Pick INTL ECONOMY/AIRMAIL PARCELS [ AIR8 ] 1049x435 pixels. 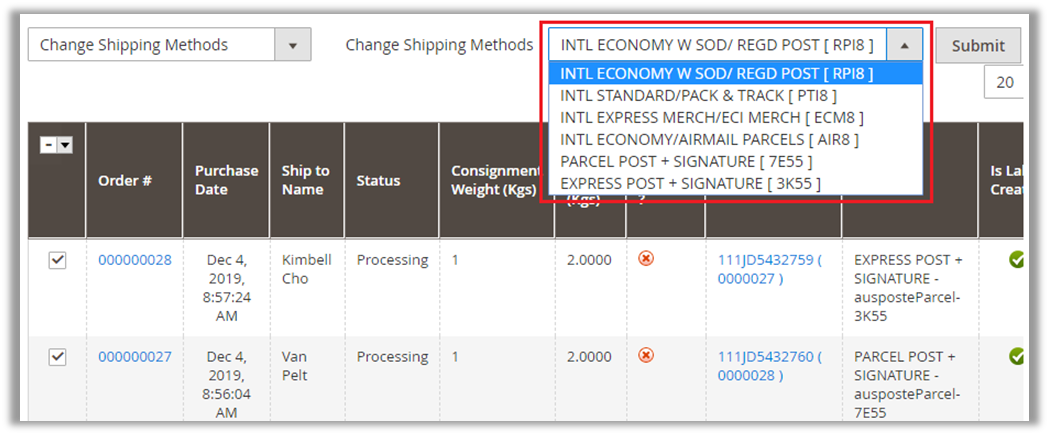pyautogui.click(x=709, y=139)
